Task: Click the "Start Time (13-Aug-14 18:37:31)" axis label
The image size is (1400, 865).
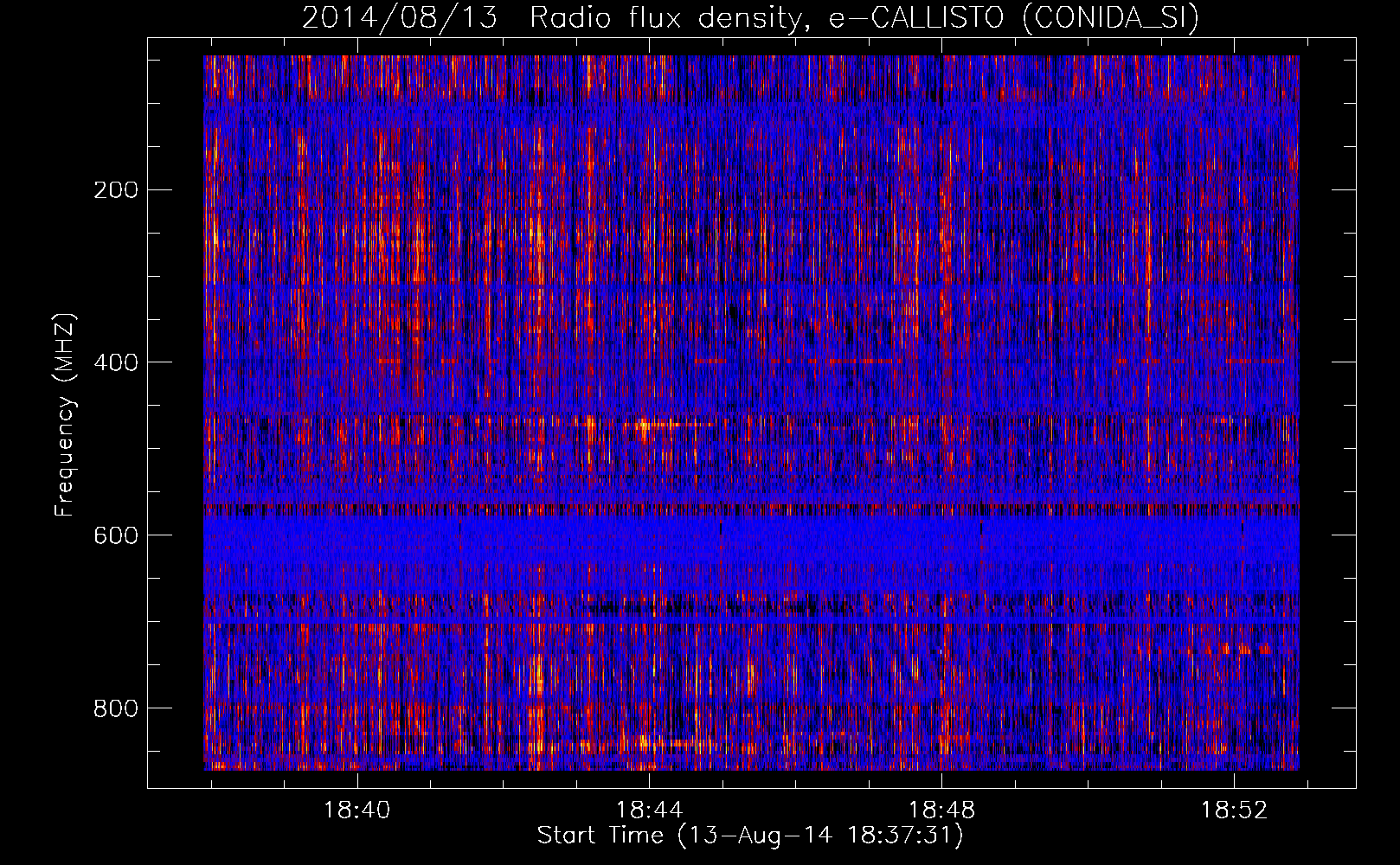Action: 750,836
